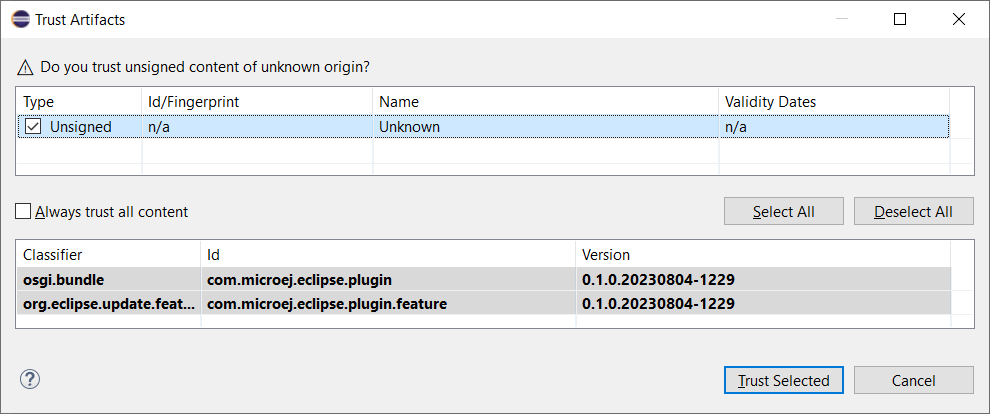Click the warning triangle icon

[x=26, y=67]
